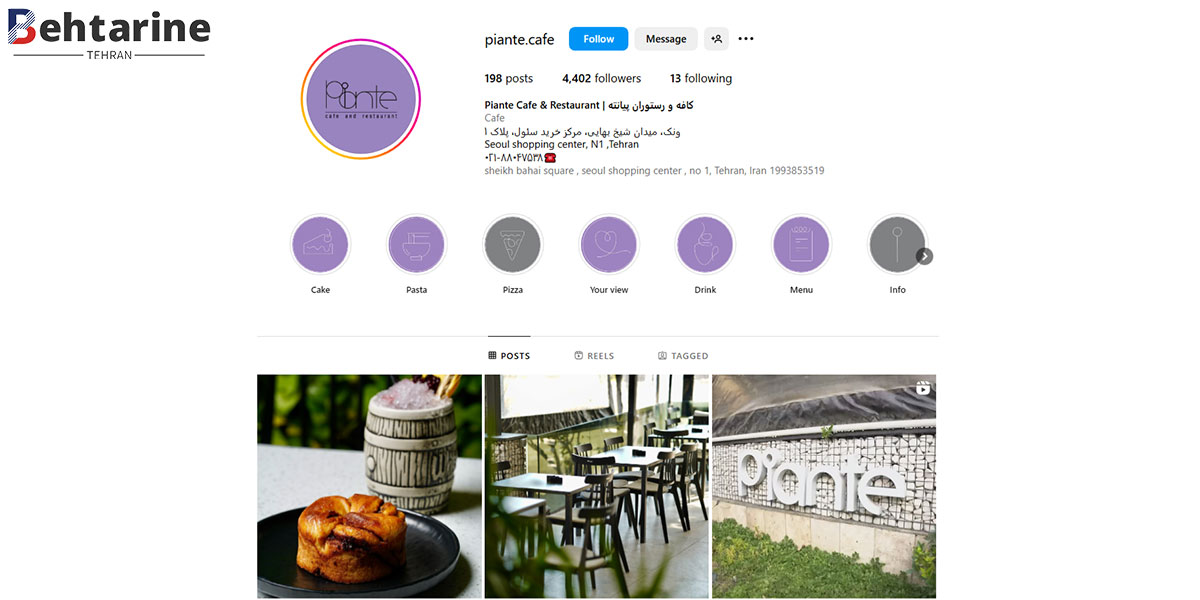Open the Piante sign reel post
Viewport: 1200px width, 600px height.
[824, 487]
